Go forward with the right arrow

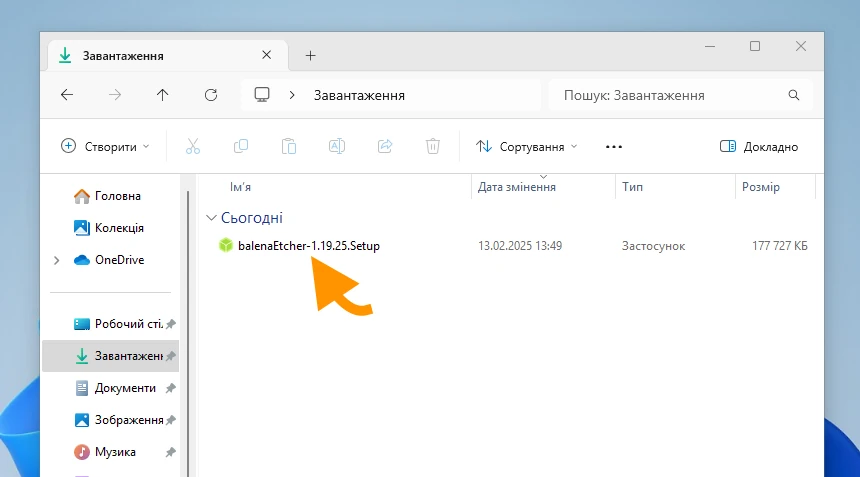115,95
